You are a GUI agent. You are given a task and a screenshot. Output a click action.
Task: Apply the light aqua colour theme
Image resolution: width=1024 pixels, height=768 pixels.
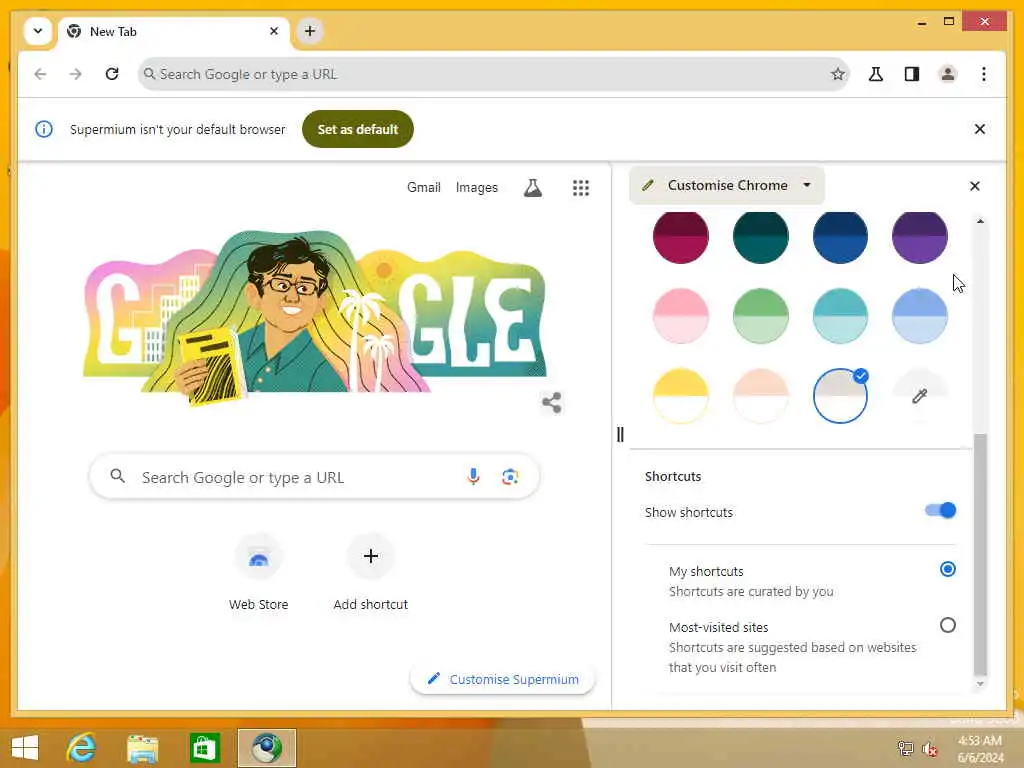[x=840, y=316]
